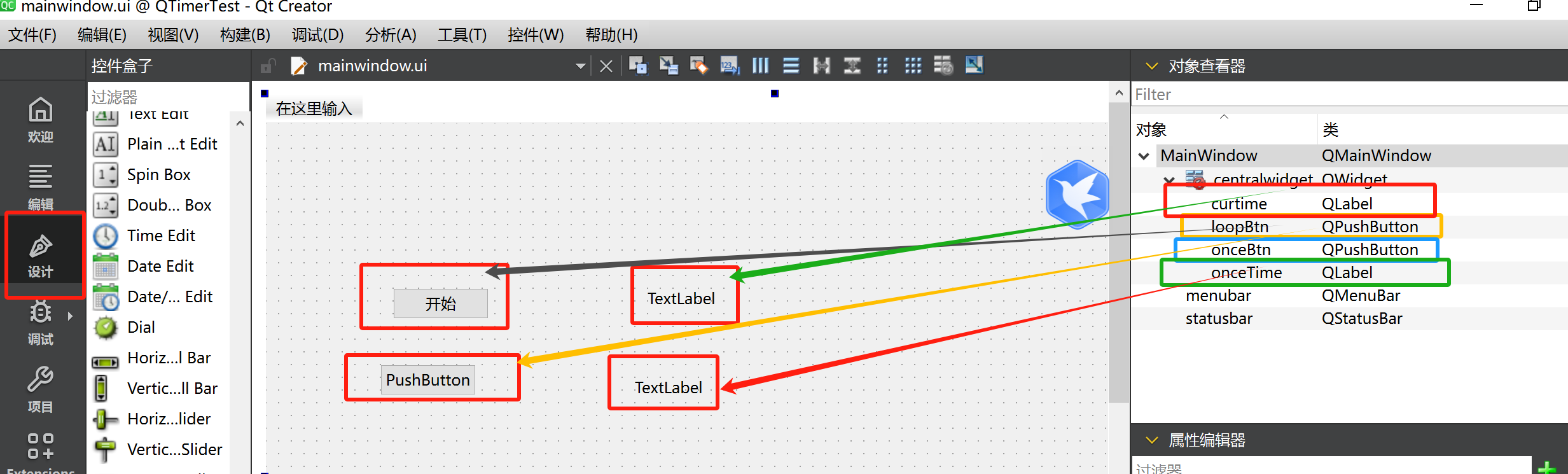Click 类 column header

click(x=1441, y=129)
